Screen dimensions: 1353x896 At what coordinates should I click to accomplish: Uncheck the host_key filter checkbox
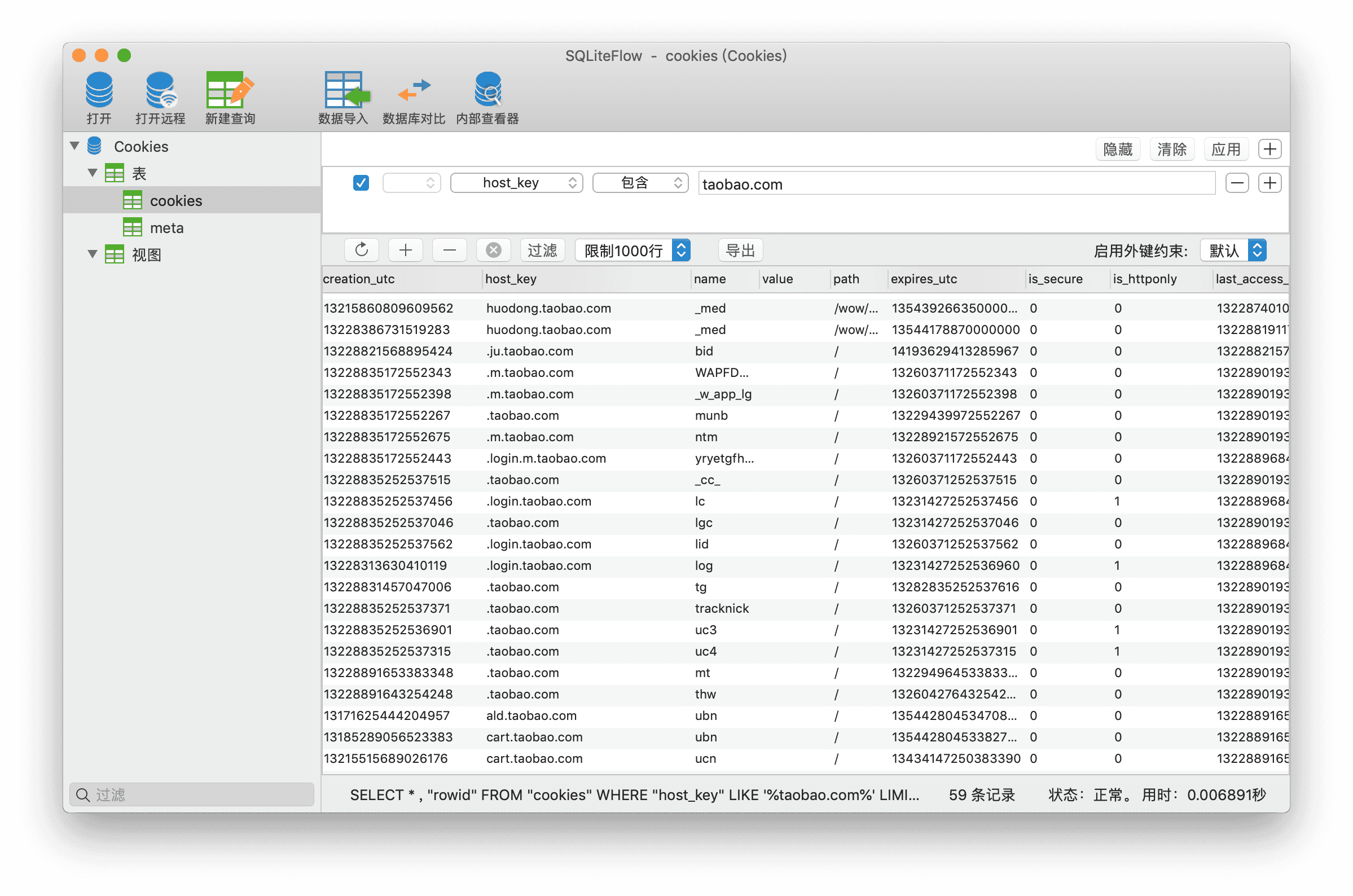[361, 183]
